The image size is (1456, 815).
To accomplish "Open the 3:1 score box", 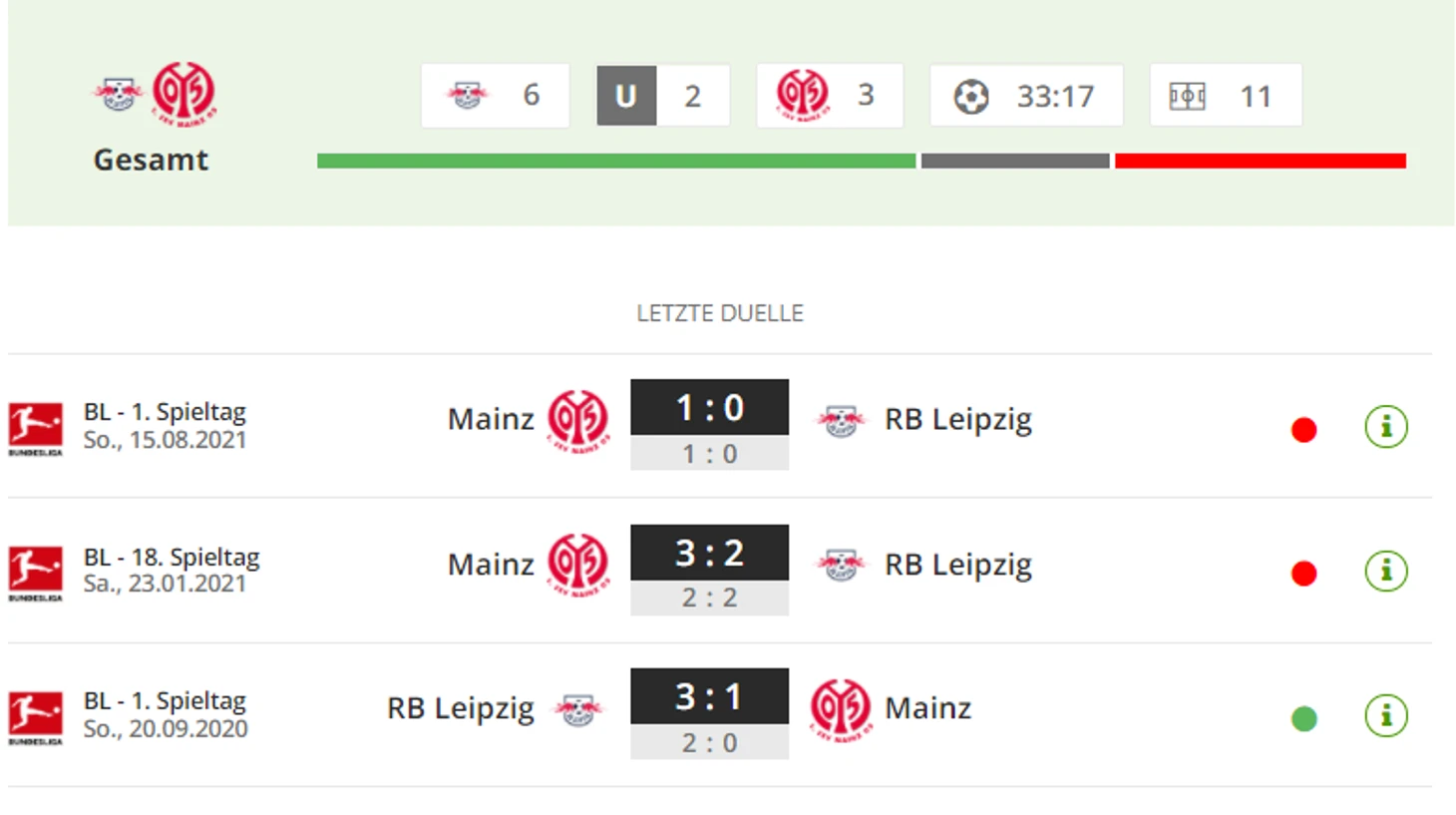I will tap(709, 696).
